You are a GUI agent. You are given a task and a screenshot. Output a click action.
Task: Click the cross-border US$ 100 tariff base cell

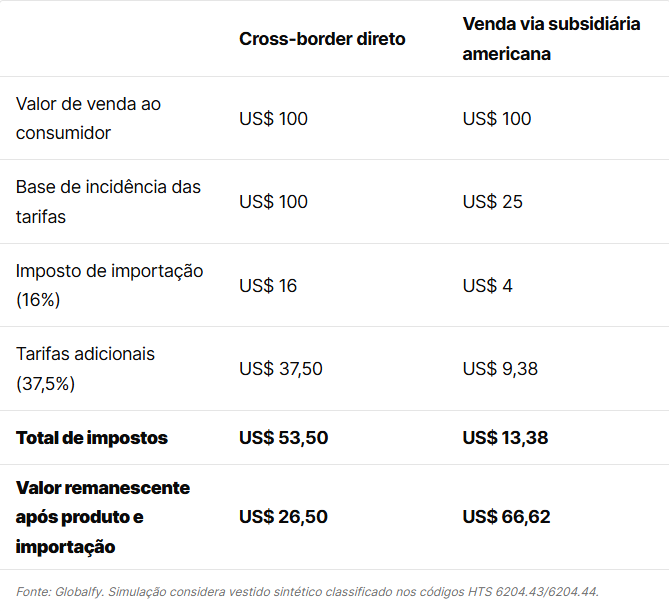[x=273, y=201]
